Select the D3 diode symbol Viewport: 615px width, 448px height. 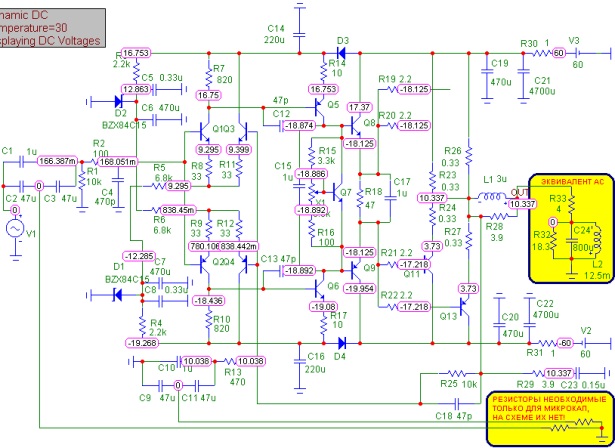point(341,53)
